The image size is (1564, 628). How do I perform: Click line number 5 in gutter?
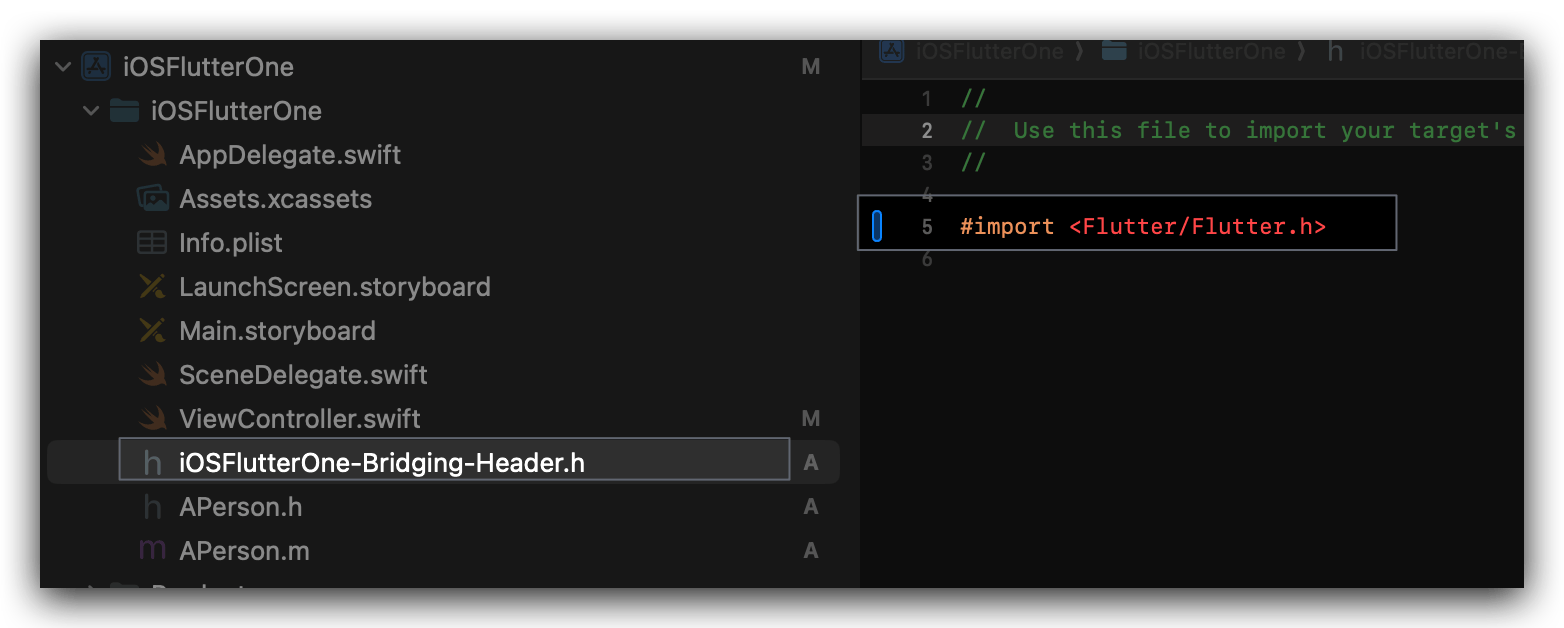pos(926,227)
